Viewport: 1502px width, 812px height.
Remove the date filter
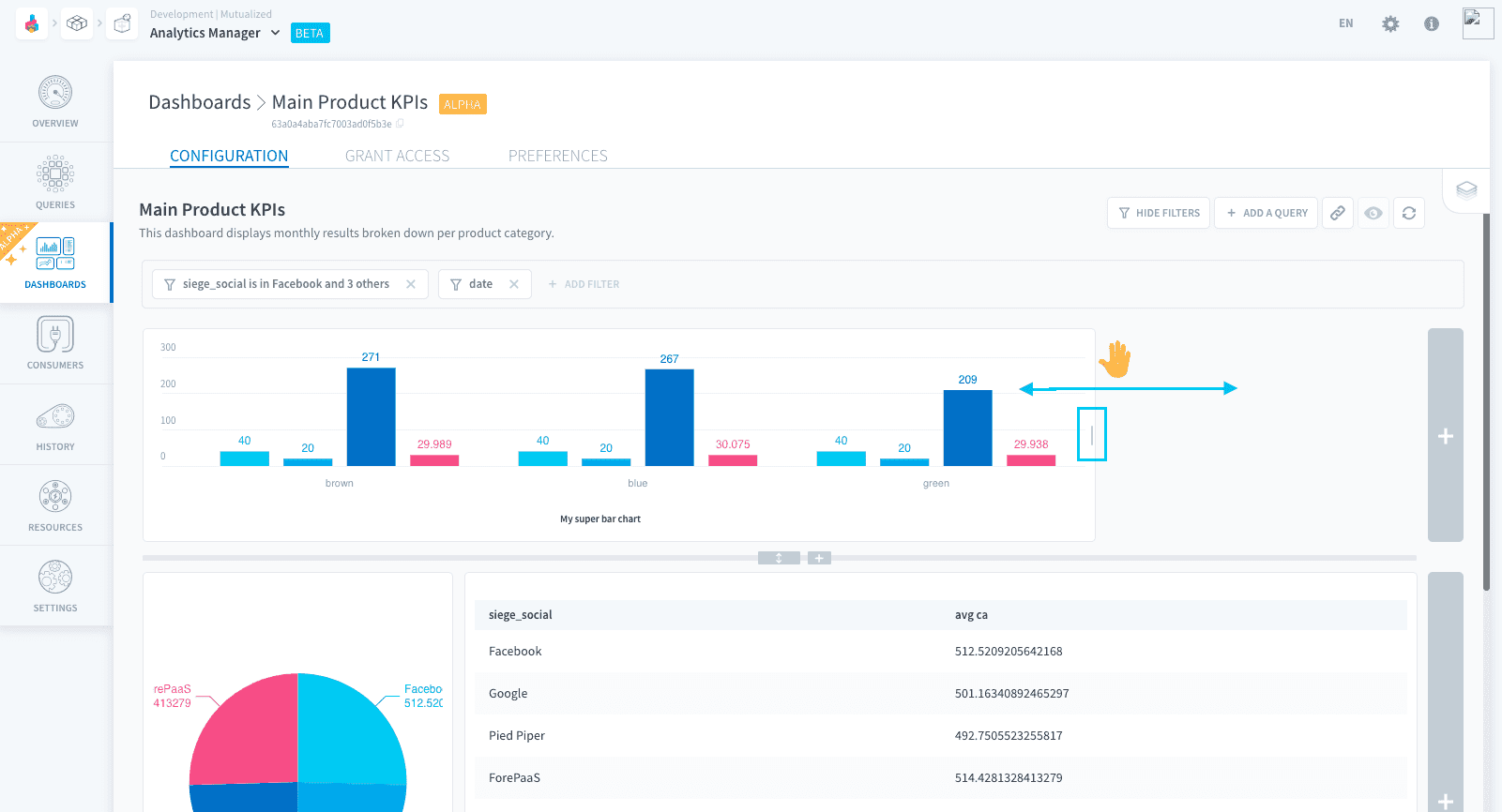(514, 284)
